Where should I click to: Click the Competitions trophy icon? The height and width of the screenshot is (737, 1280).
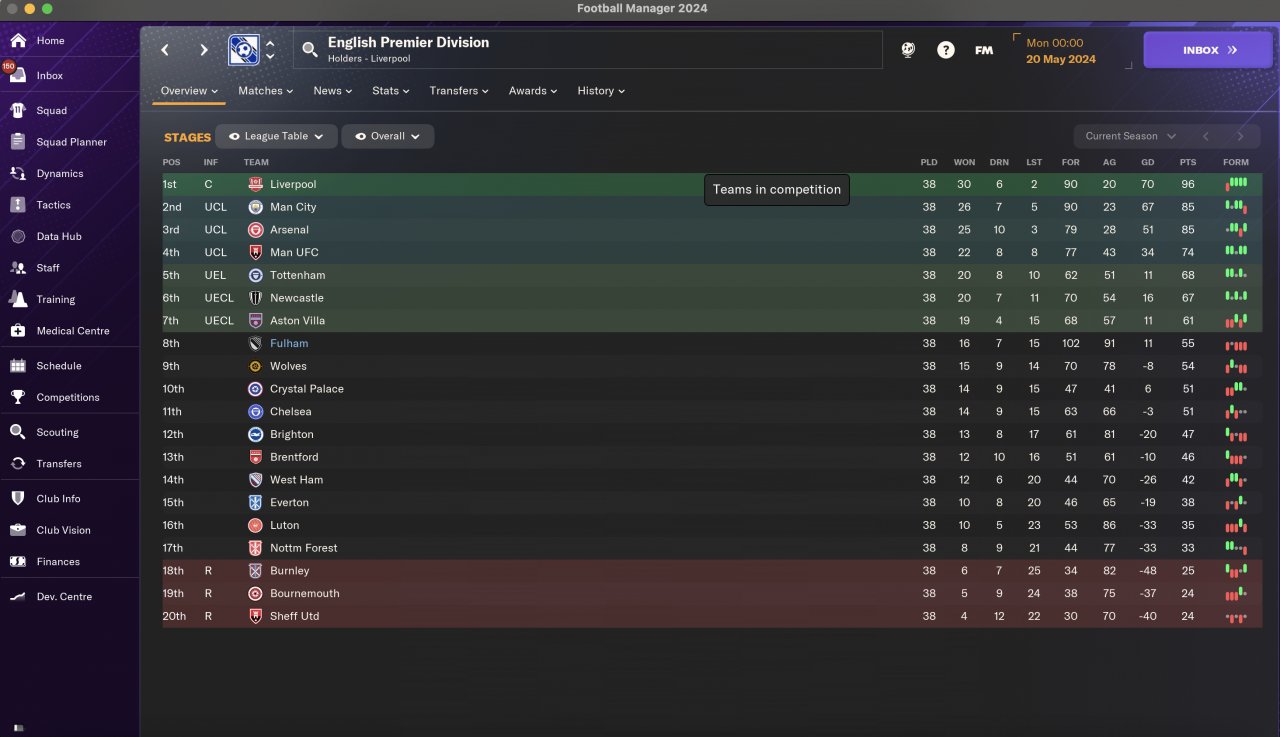click(18, 397)
